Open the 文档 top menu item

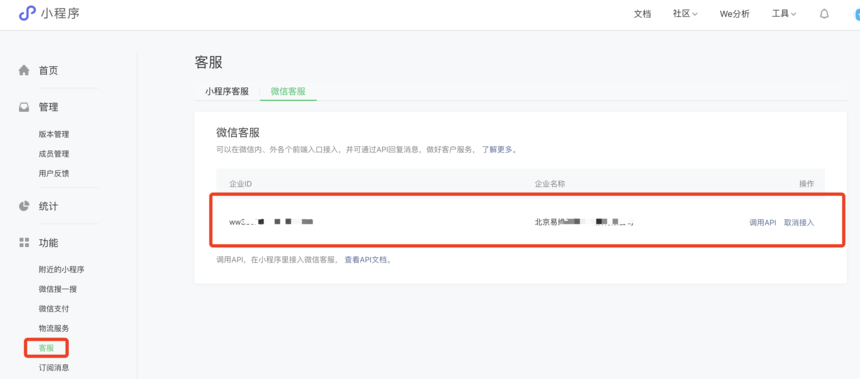(x=642, y=14)
